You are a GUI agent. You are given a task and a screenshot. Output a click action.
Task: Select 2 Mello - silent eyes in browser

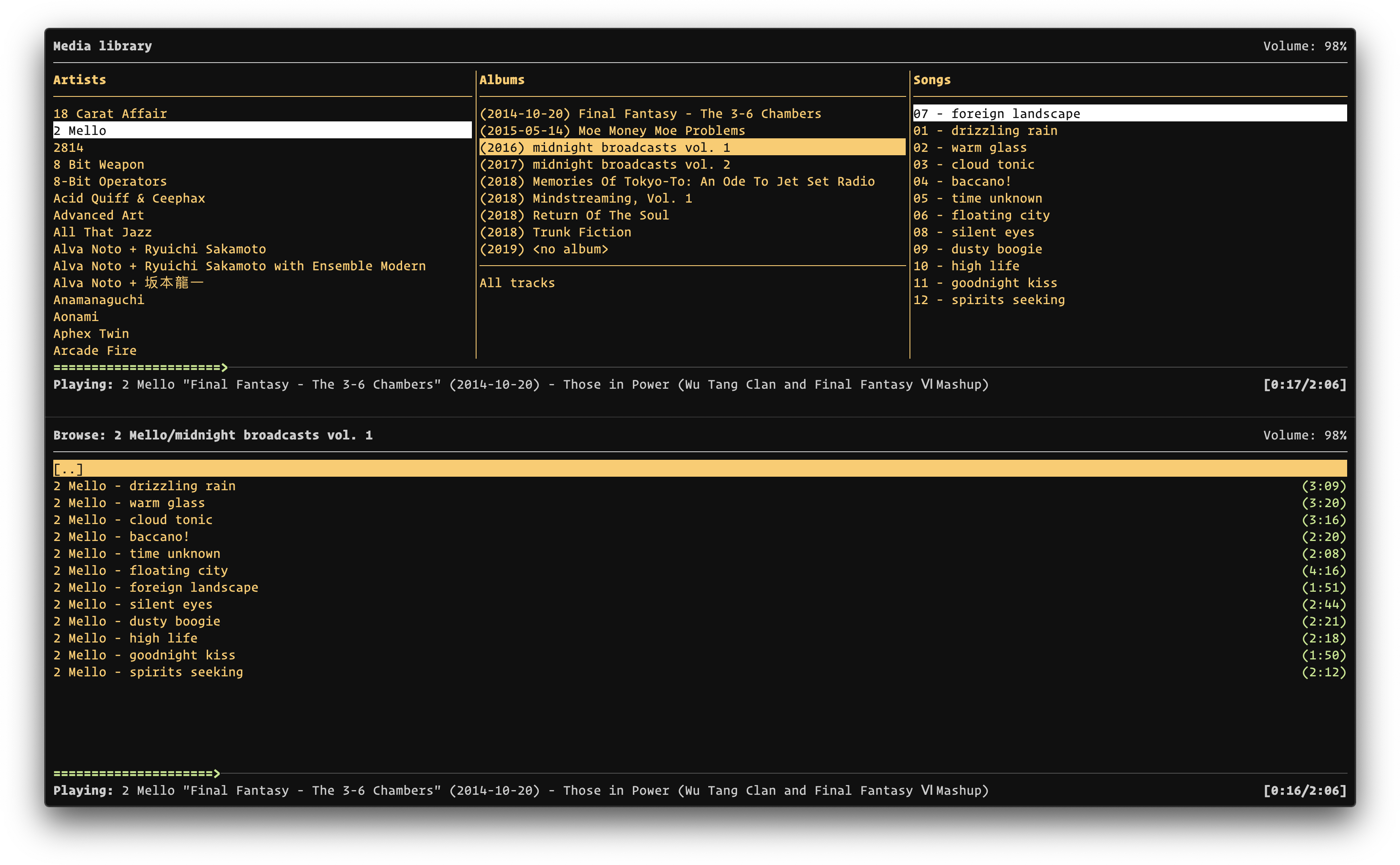(x=700, y=604)
